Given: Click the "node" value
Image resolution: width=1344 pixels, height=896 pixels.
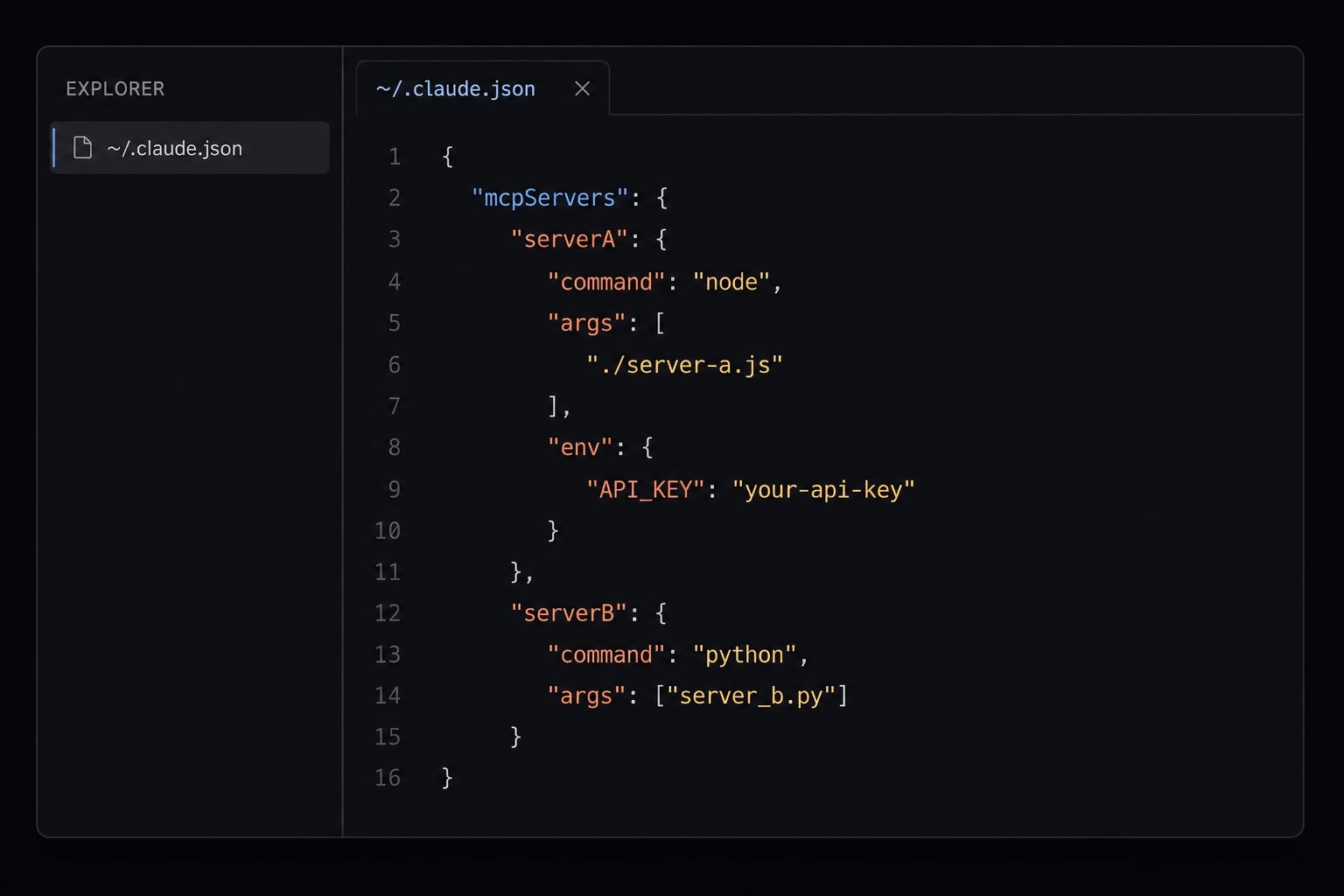Looking at the screenshot, I should (731, 282).
